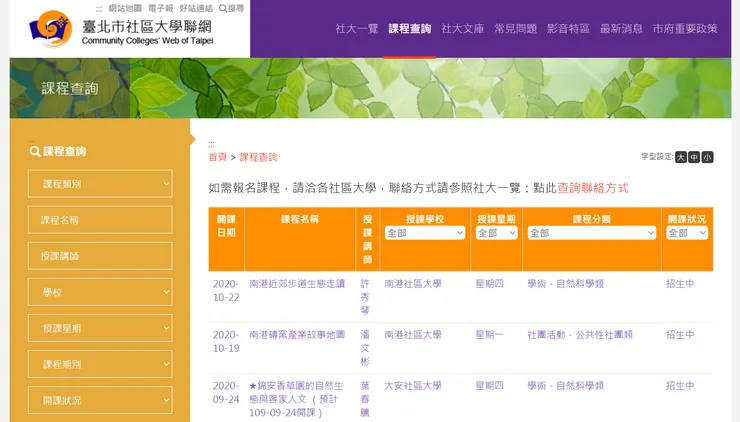Click 星期四 in the 2020-10-22 row
This screenshot has height=422, width=740.
[x=489, y=284]
